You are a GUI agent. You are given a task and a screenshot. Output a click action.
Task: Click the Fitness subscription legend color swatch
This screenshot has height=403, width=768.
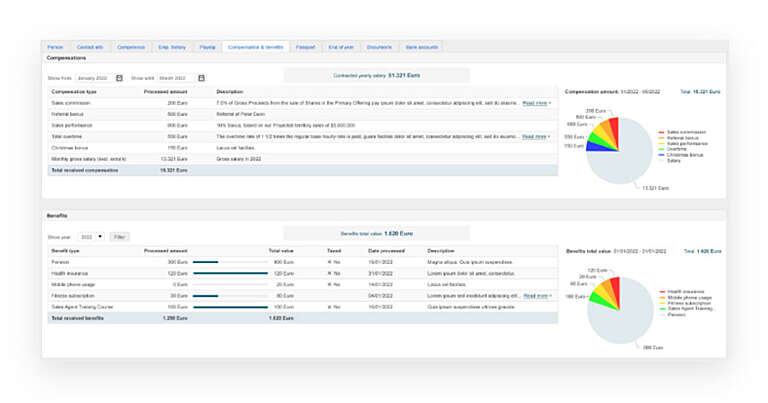662,303
